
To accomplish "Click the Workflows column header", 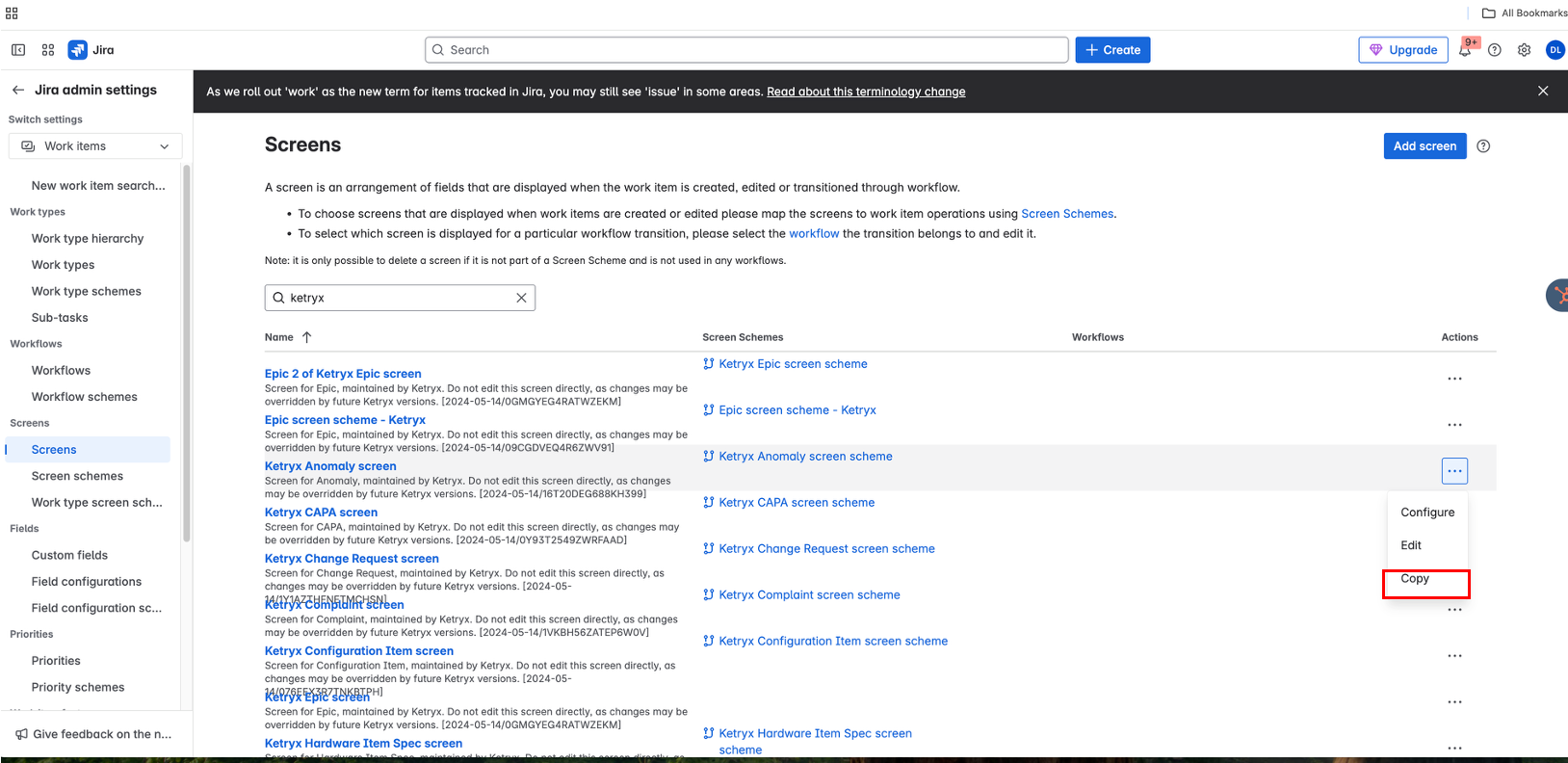I will pyautogui.click(x=1098, y=337).
